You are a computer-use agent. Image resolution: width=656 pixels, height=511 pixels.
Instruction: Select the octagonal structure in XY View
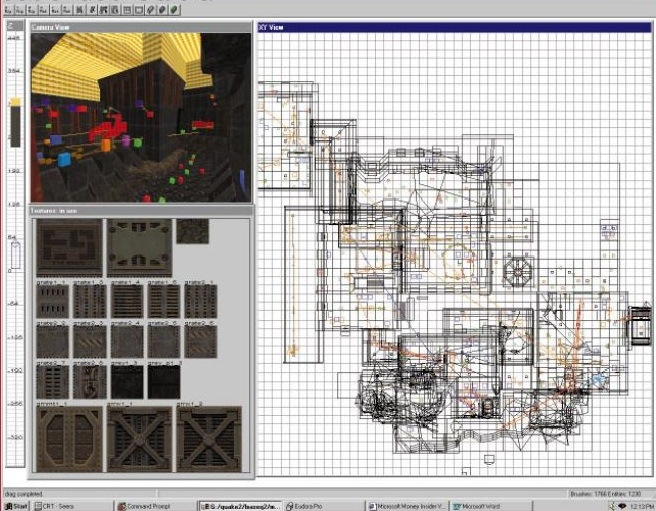click(518, 272)
